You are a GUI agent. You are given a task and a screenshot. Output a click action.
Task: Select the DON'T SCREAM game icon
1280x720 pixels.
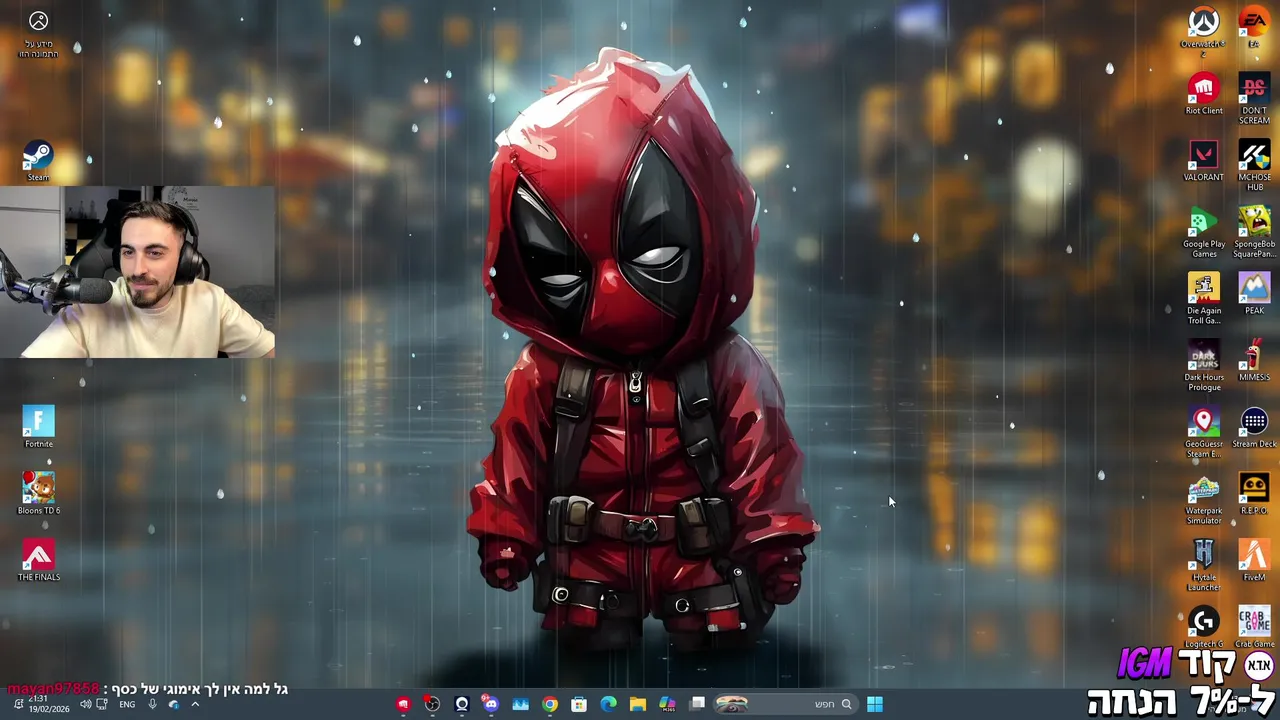(1254, 99)
